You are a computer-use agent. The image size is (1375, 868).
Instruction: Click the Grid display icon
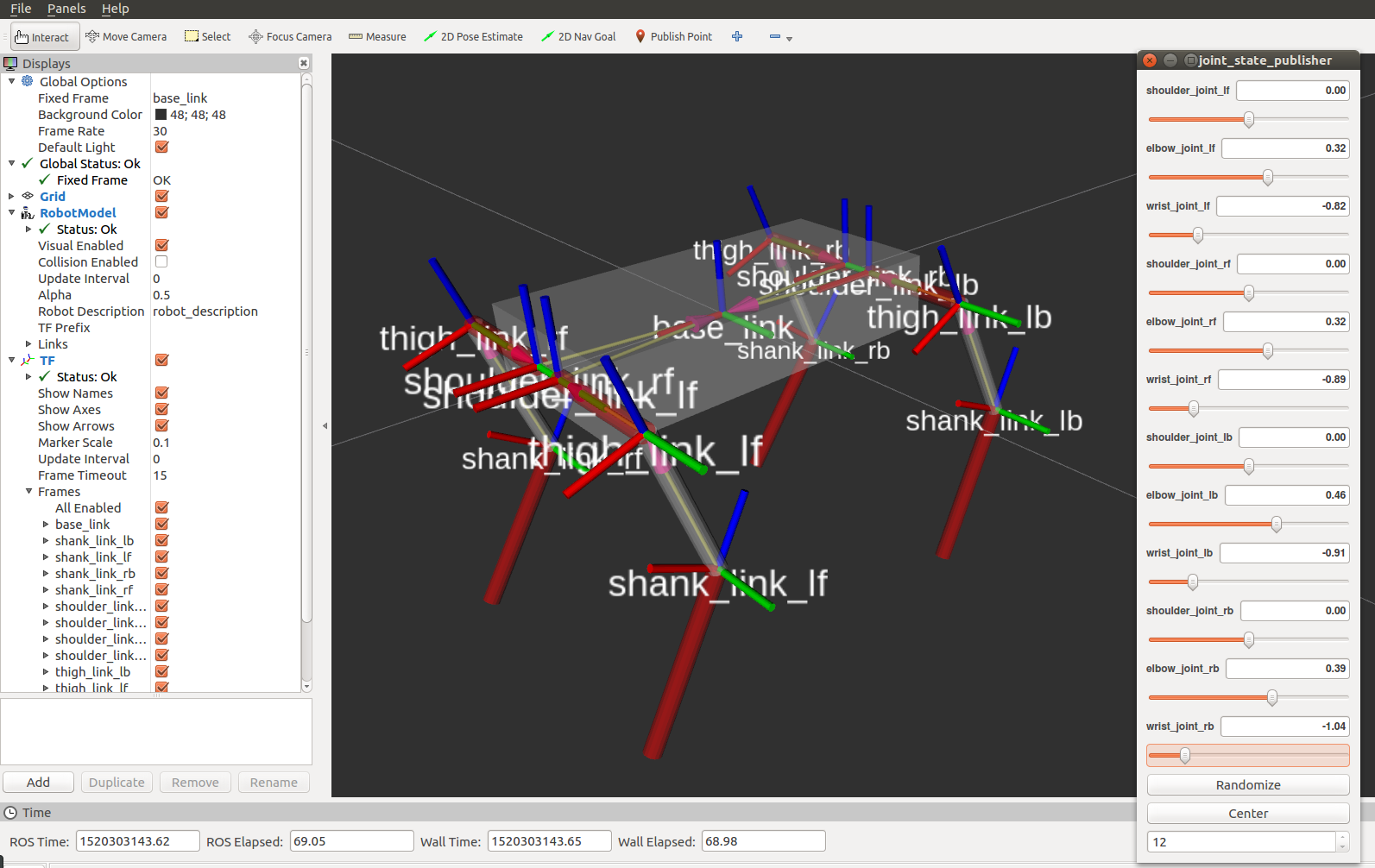[28, 196]
